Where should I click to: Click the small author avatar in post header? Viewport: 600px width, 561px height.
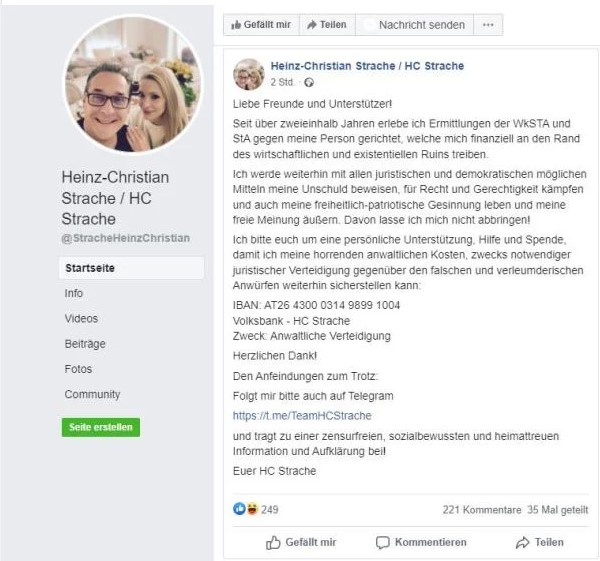click(249, 74)
